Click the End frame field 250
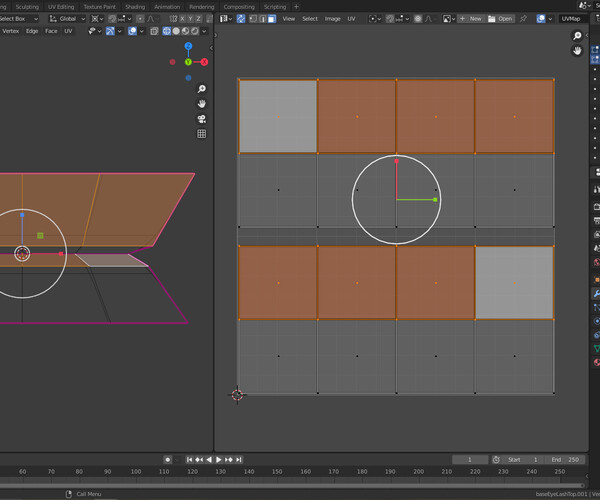600x500 pixels. click(x=566, y=459)
